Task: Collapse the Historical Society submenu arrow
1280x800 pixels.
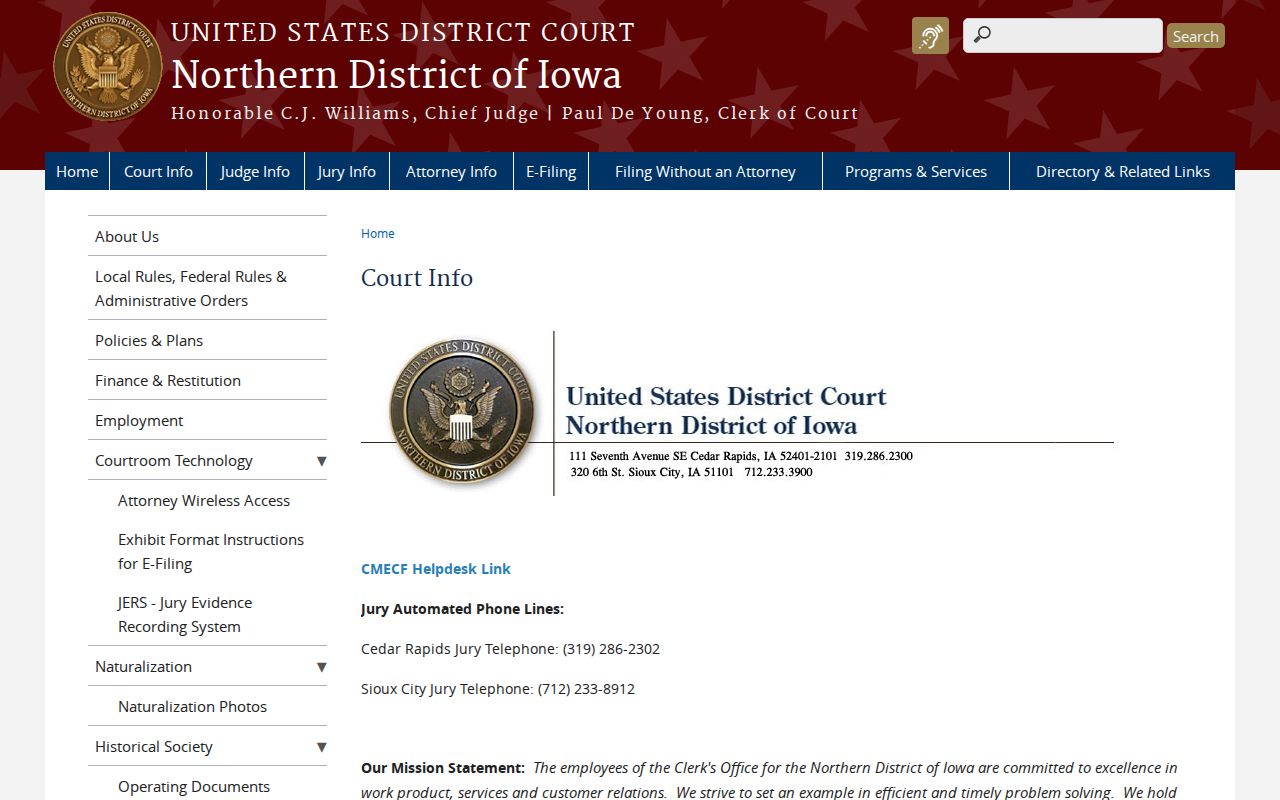Action: coord(321,747)
